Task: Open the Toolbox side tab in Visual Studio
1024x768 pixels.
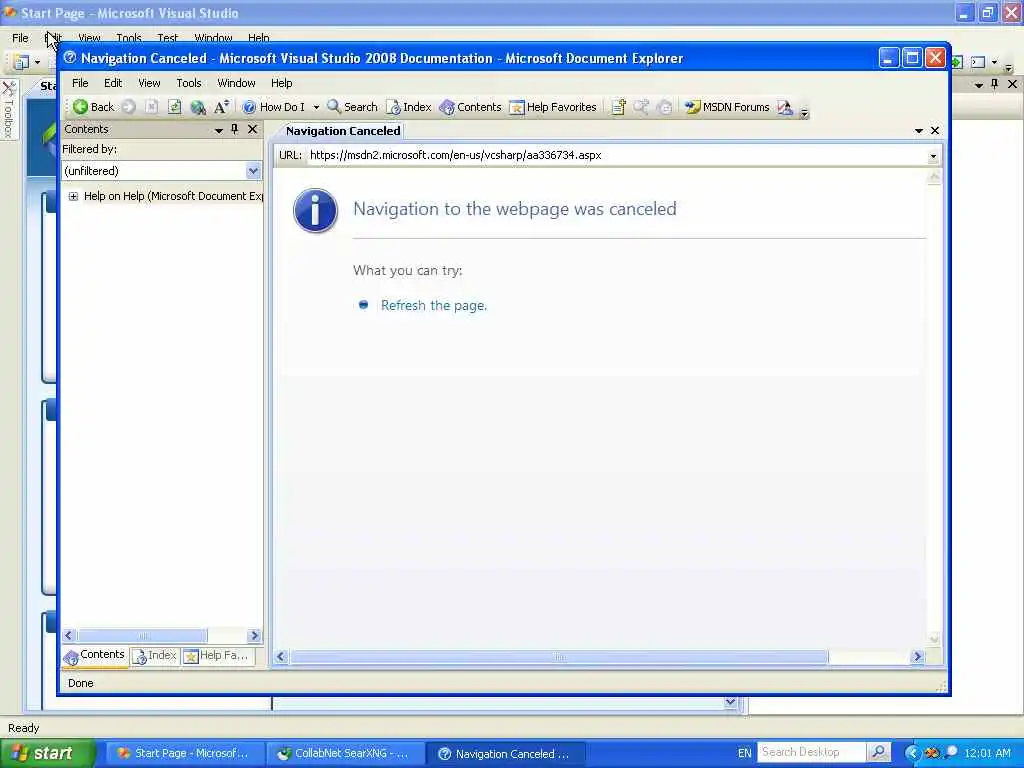Action: [9, 109]
